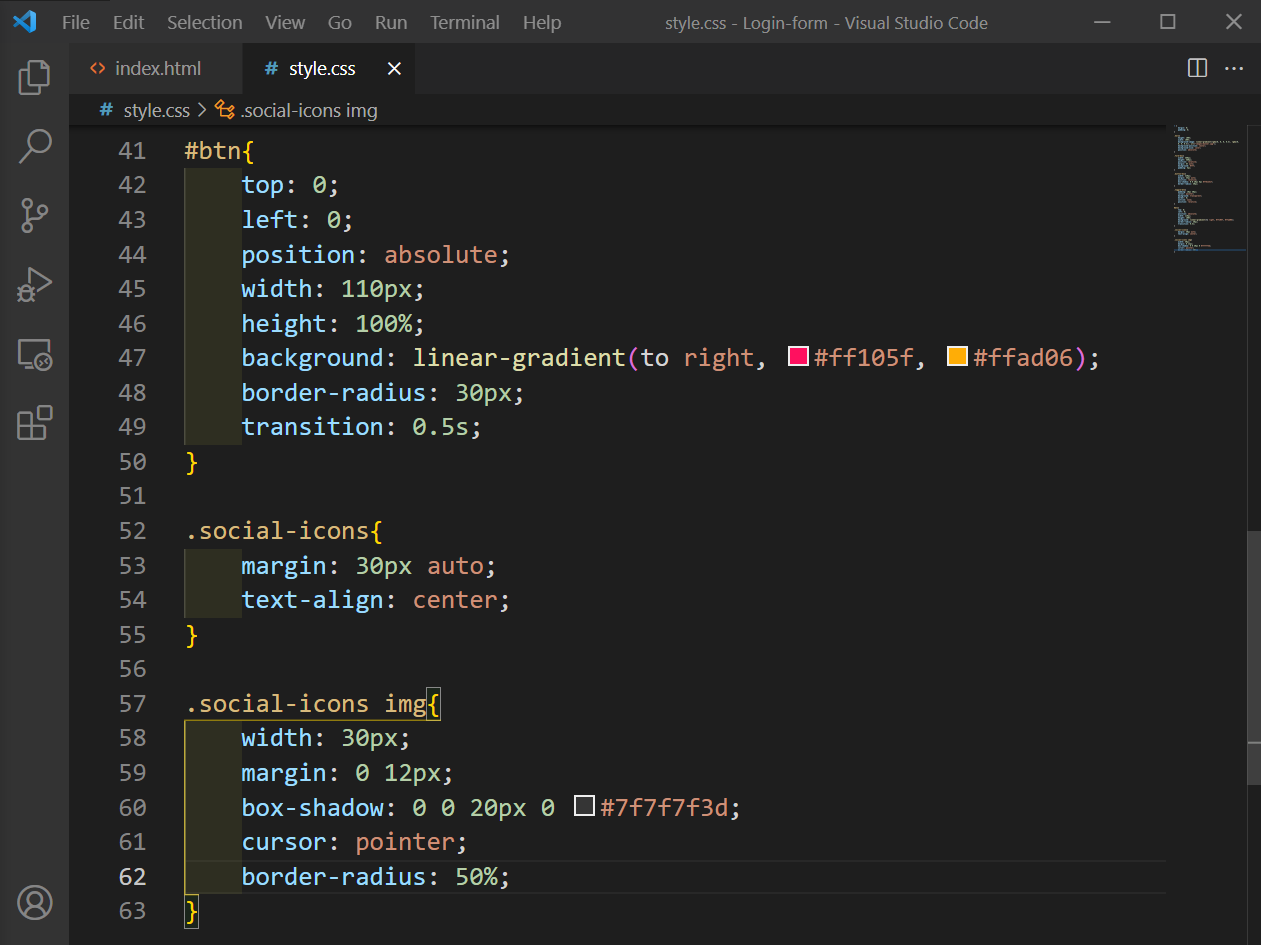The width and height of the screenshot is (1261, 945).
Task: Click the closing brace on line 63
Action: click(192, 911)
